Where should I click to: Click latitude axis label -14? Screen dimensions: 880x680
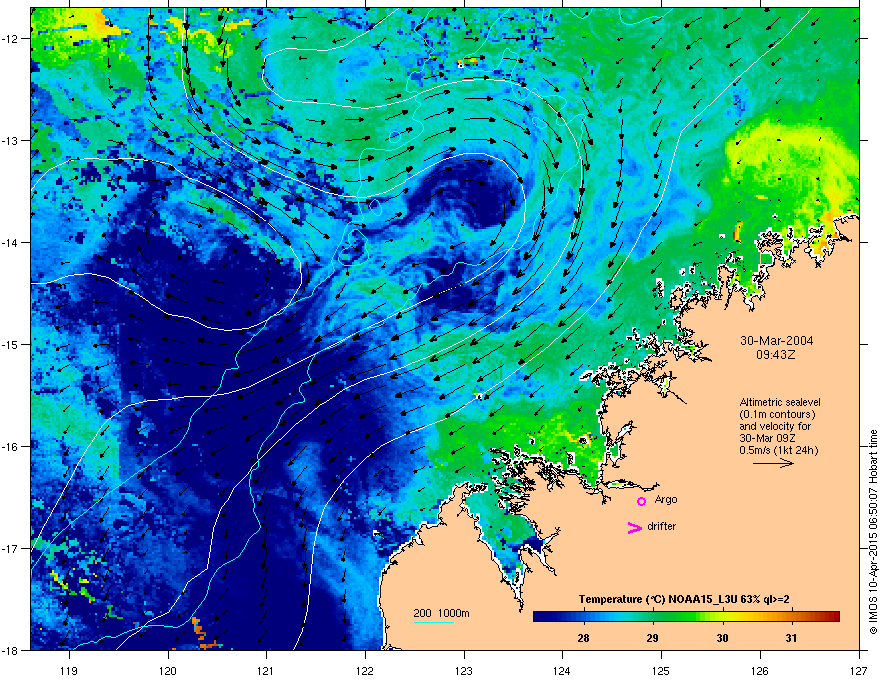click(x=10, y=242)
